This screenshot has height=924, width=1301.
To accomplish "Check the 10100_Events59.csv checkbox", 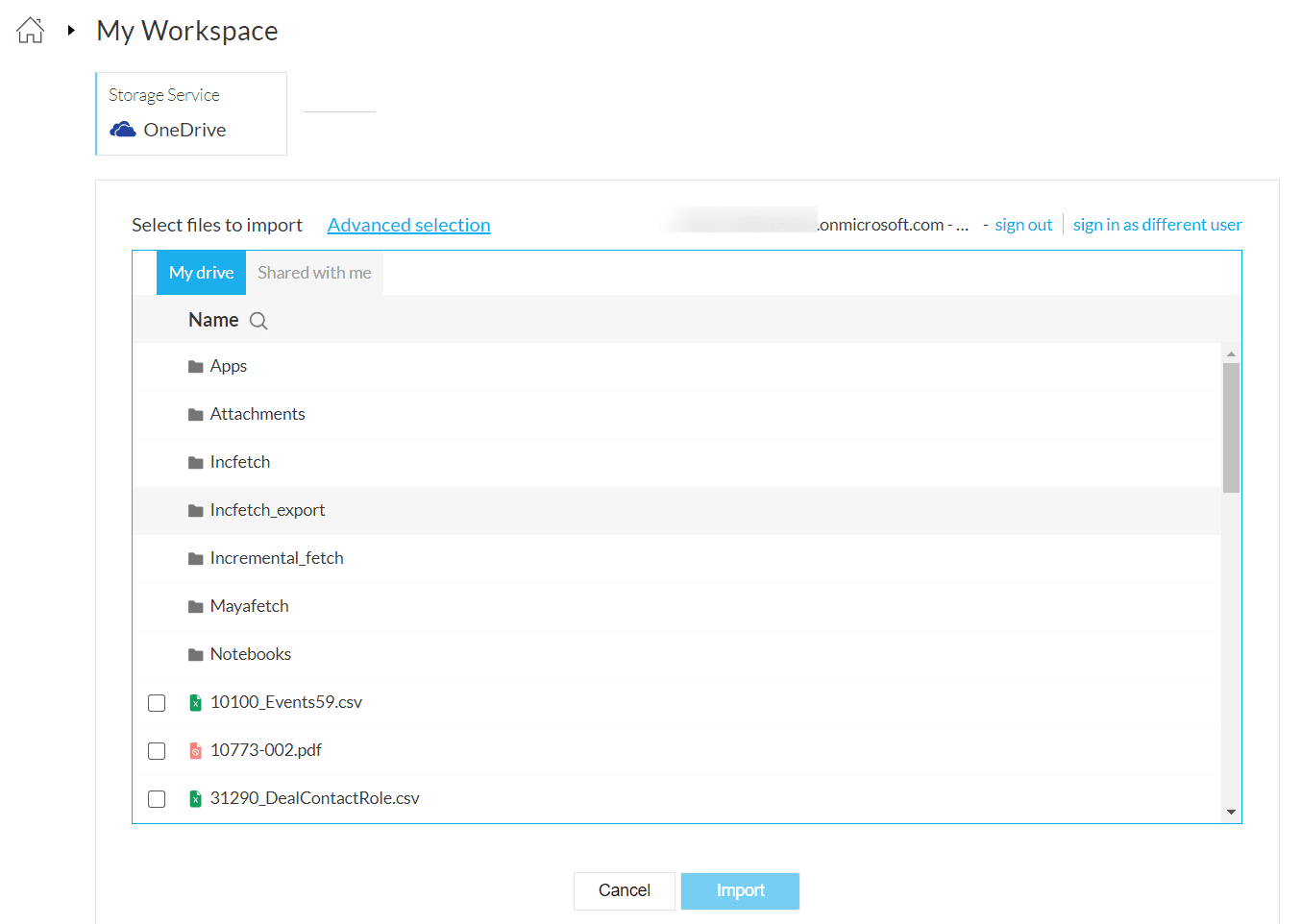I will coord(157,703).
